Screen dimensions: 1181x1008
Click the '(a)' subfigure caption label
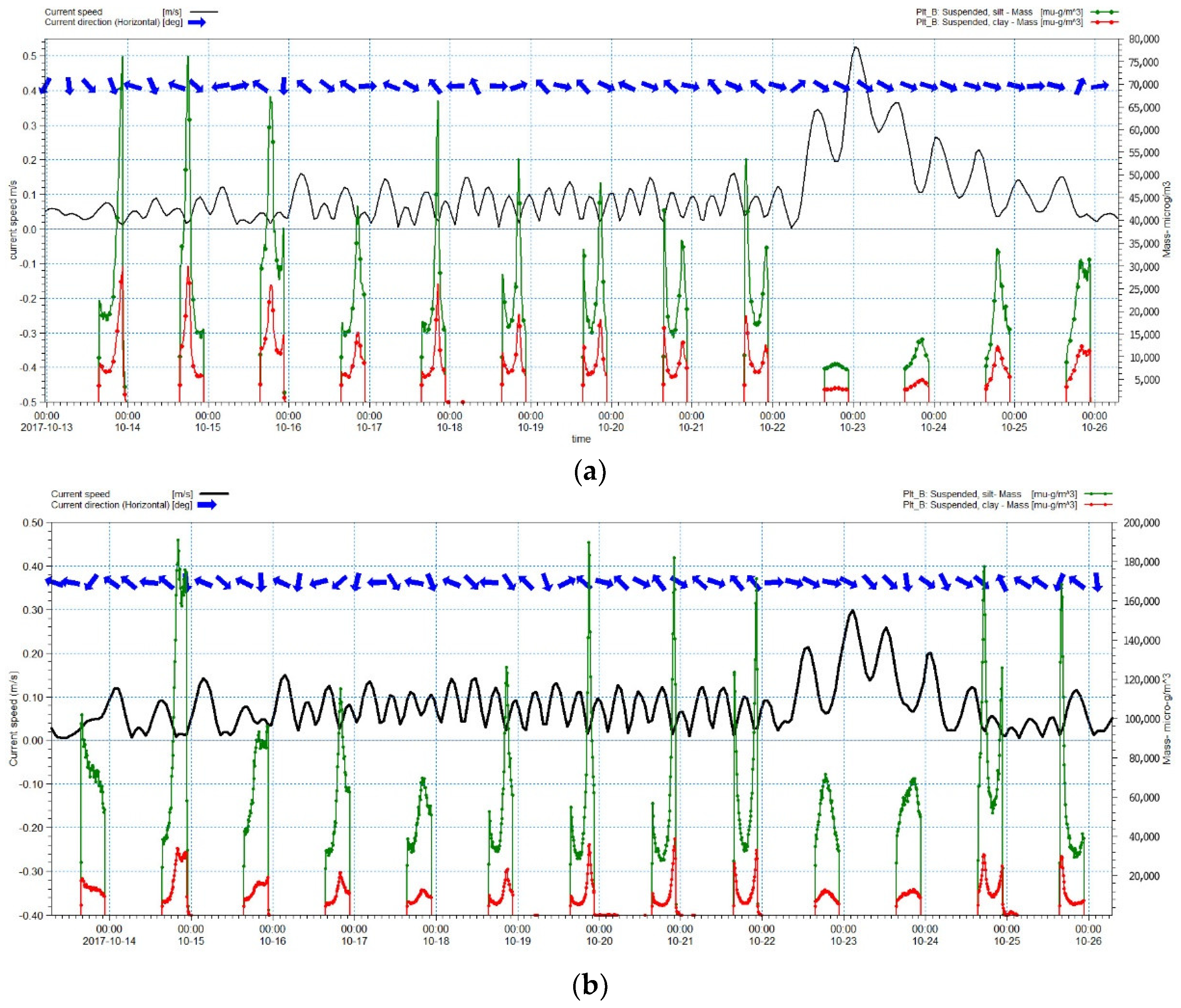590,472
